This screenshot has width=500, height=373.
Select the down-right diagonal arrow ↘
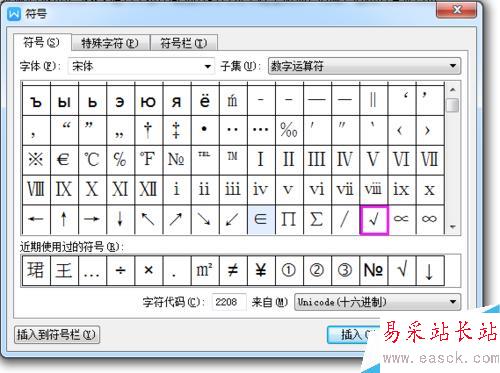(x=205, y=220)
